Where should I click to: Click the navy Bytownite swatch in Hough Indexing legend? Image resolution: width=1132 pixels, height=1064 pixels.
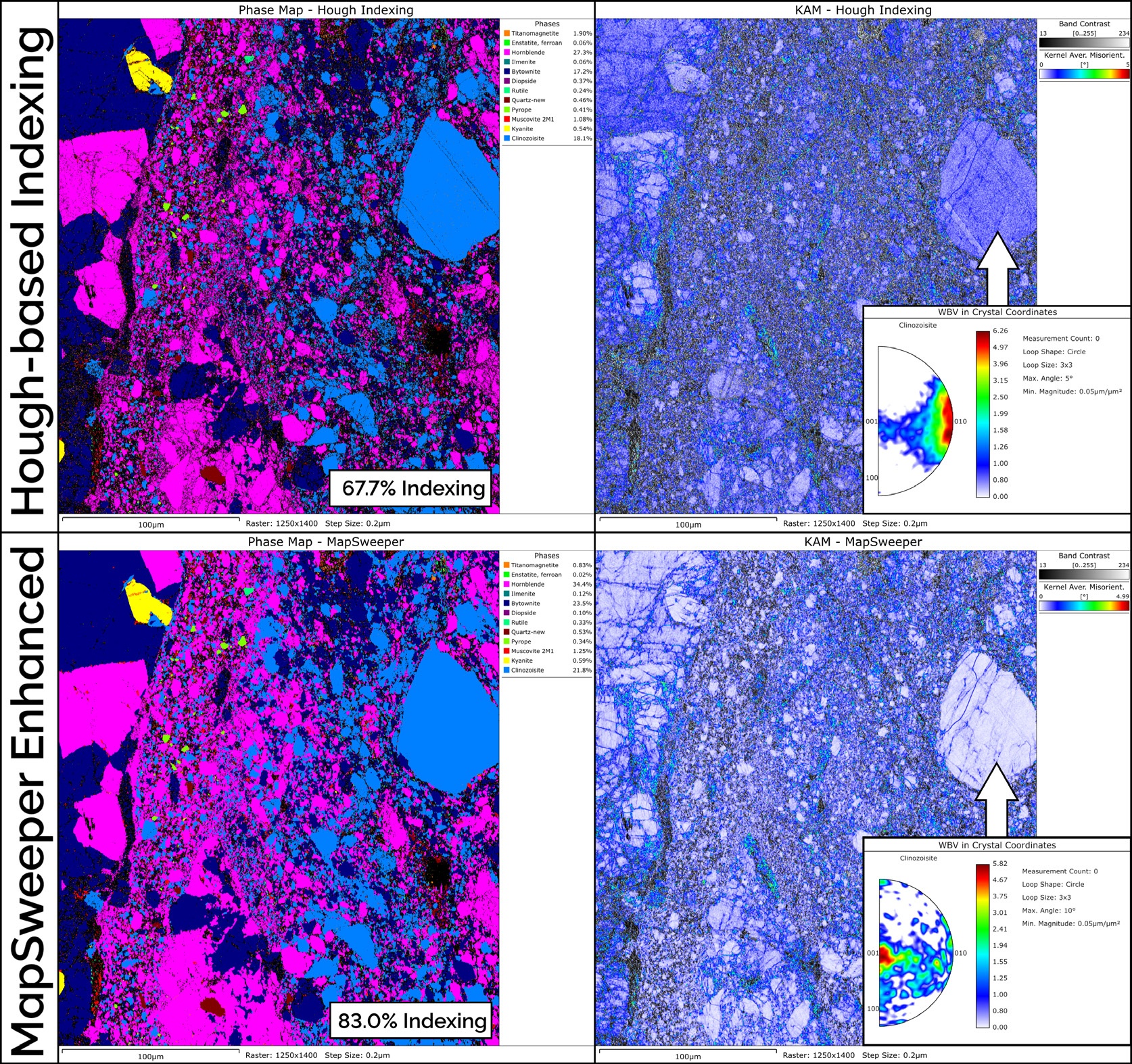[506, 71]
